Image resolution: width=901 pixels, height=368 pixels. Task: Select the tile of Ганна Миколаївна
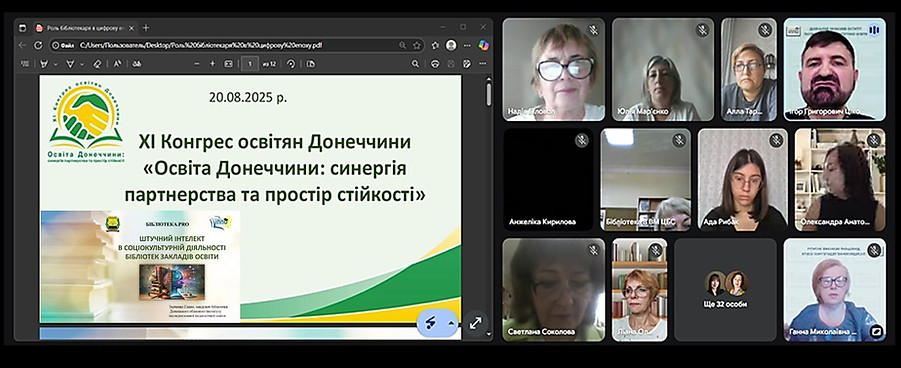834,290
